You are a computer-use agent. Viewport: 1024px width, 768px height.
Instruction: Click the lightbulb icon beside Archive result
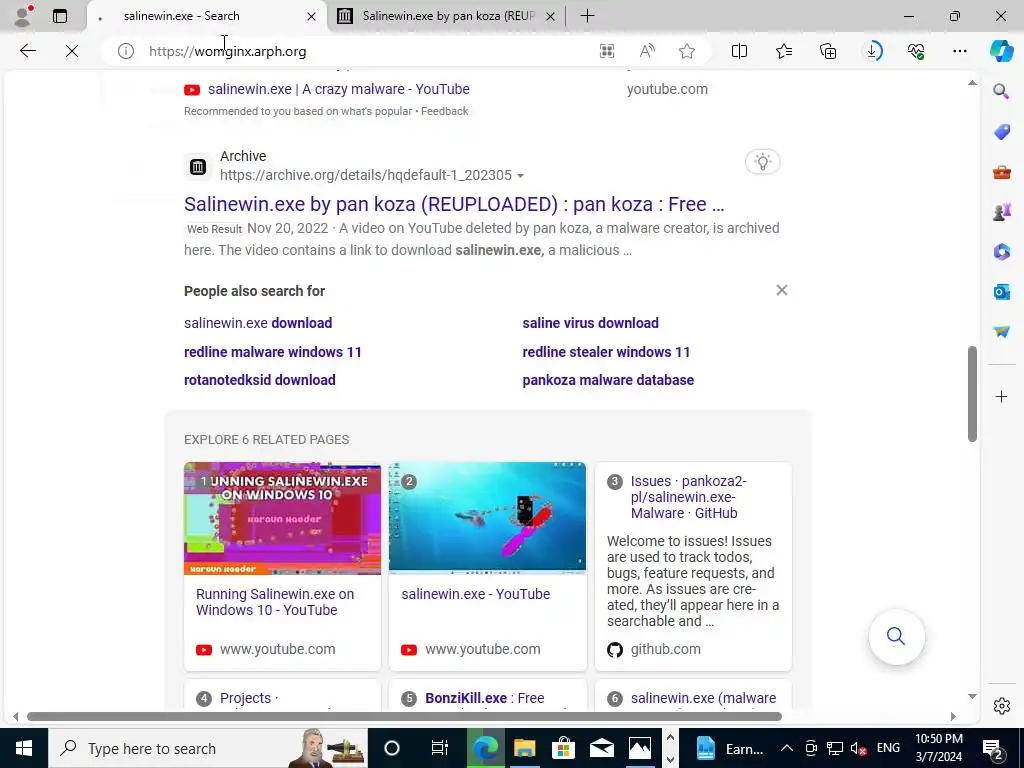coord(762,161)
